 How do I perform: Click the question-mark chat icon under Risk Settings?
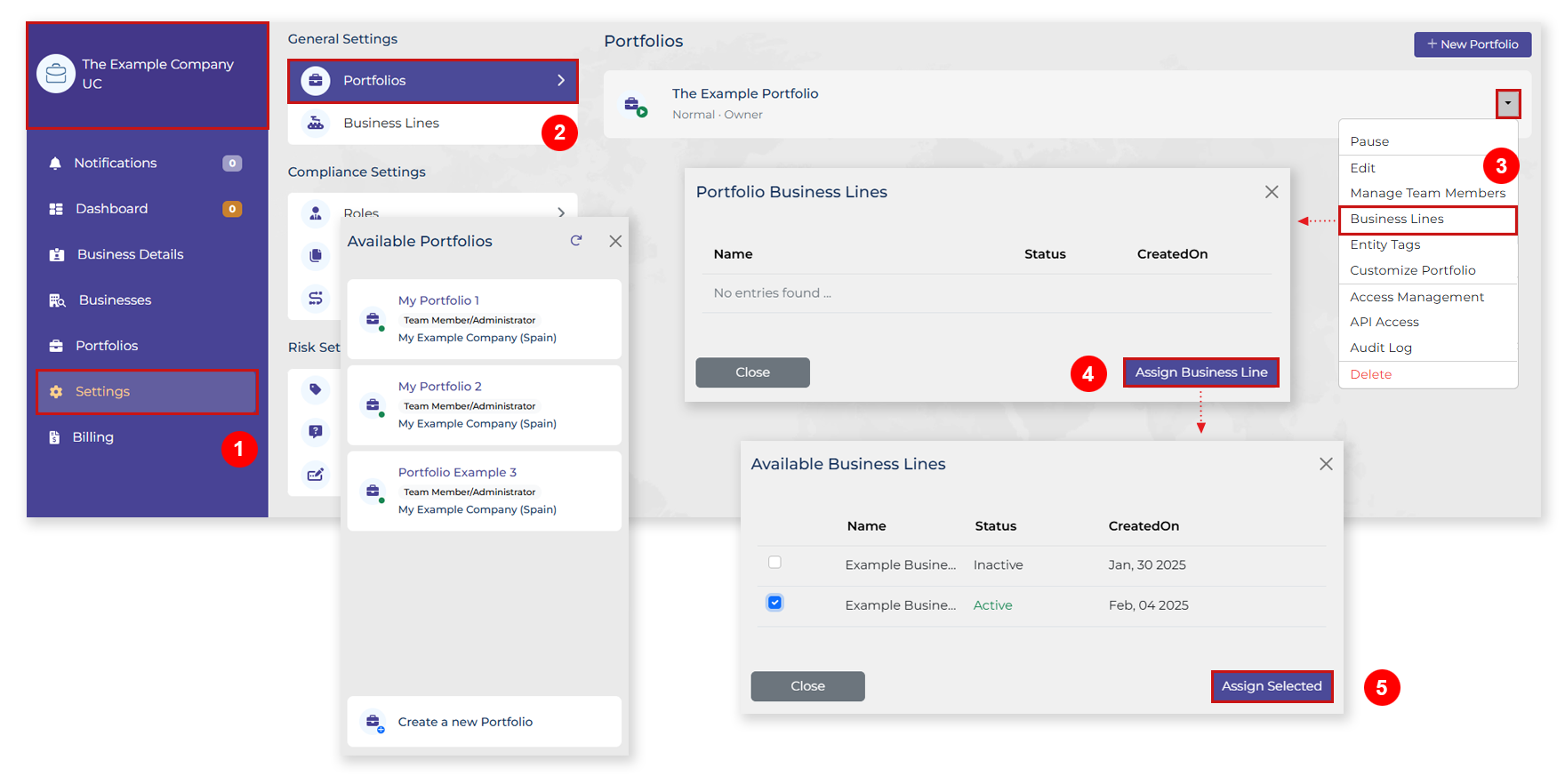[316, 432]
